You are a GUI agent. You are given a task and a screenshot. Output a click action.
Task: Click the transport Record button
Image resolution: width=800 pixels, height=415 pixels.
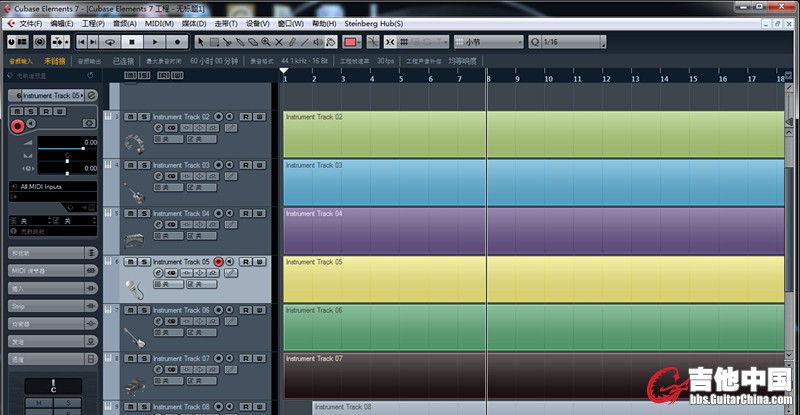(178, 42)
